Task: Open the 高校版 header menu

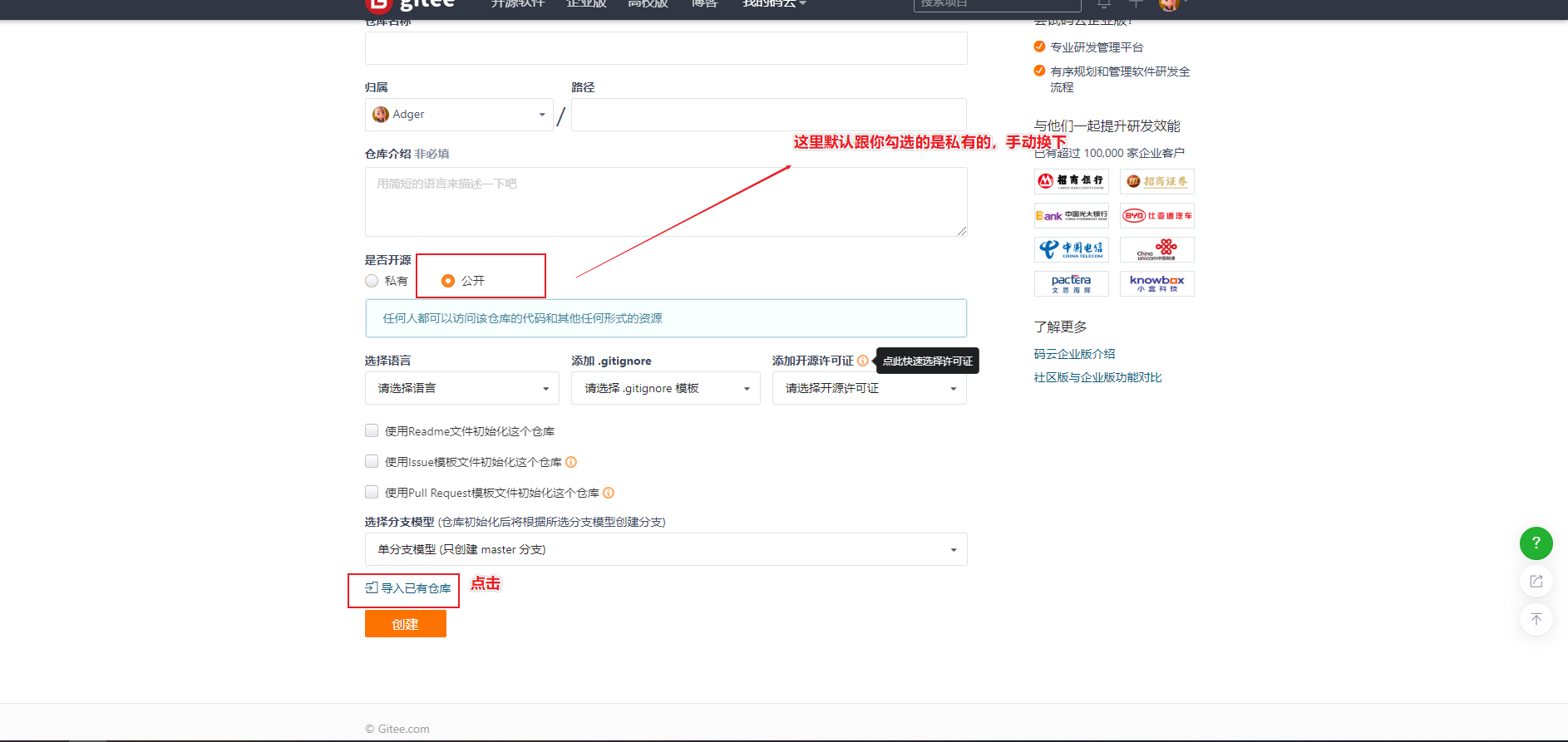Action: (x=648, y=4)
